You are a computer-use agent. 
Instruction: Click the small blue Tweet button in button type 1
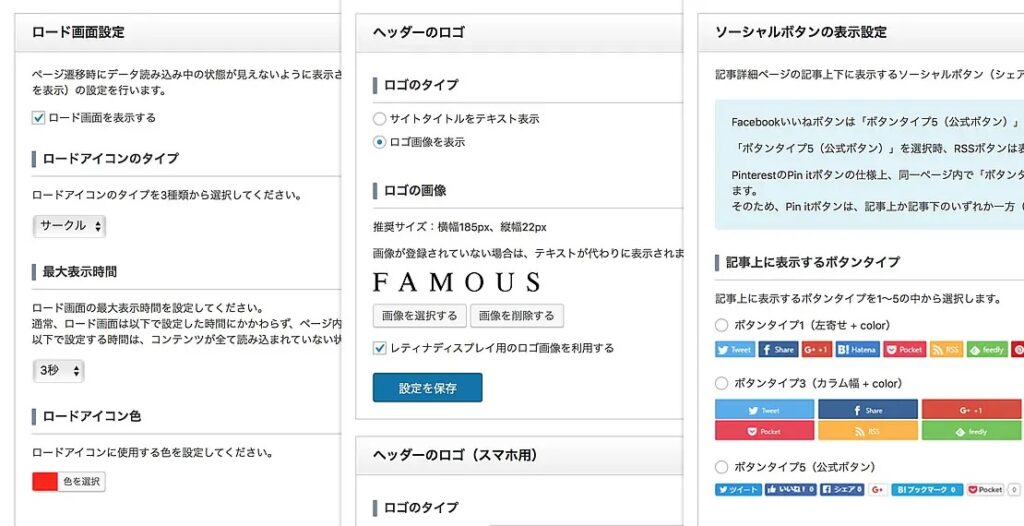(735, 350)
